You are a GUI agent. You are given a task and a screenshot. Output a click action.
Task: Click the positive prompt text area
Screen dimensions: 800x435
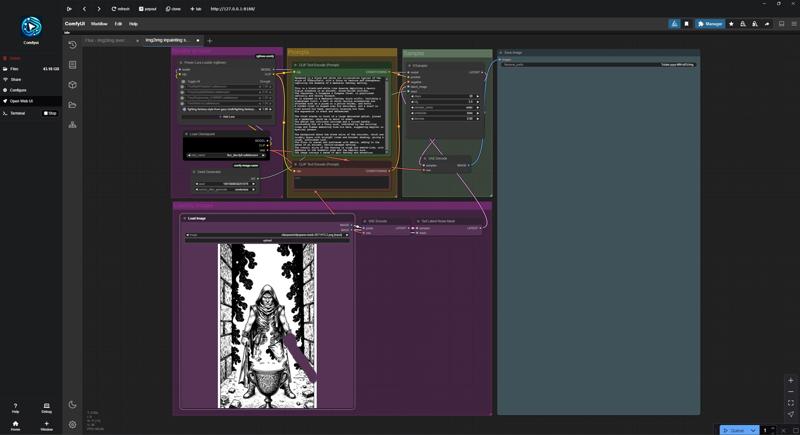click(340, 114)
